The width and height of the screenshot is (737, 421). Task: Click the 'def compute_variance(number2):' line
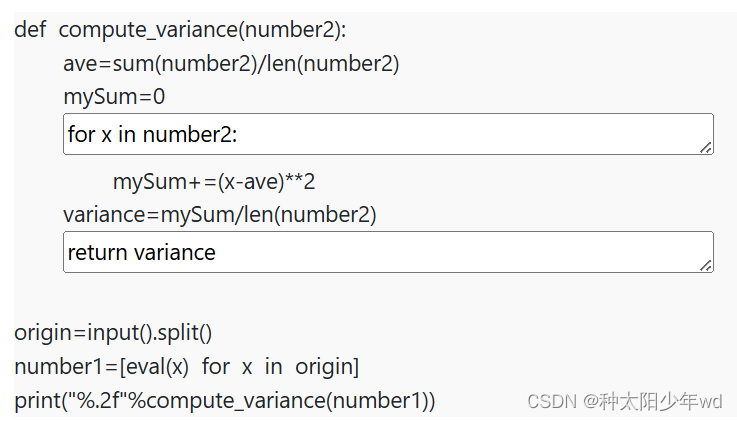(180, 30)
